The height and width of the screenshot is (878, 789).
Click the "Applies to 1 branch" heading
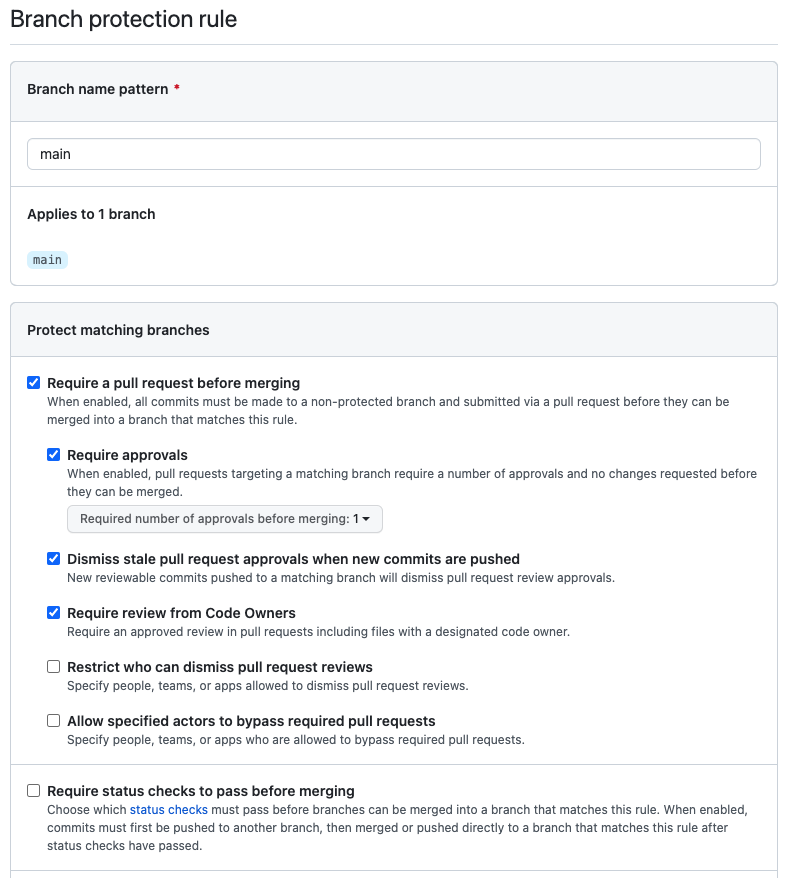tap(91, 214)
